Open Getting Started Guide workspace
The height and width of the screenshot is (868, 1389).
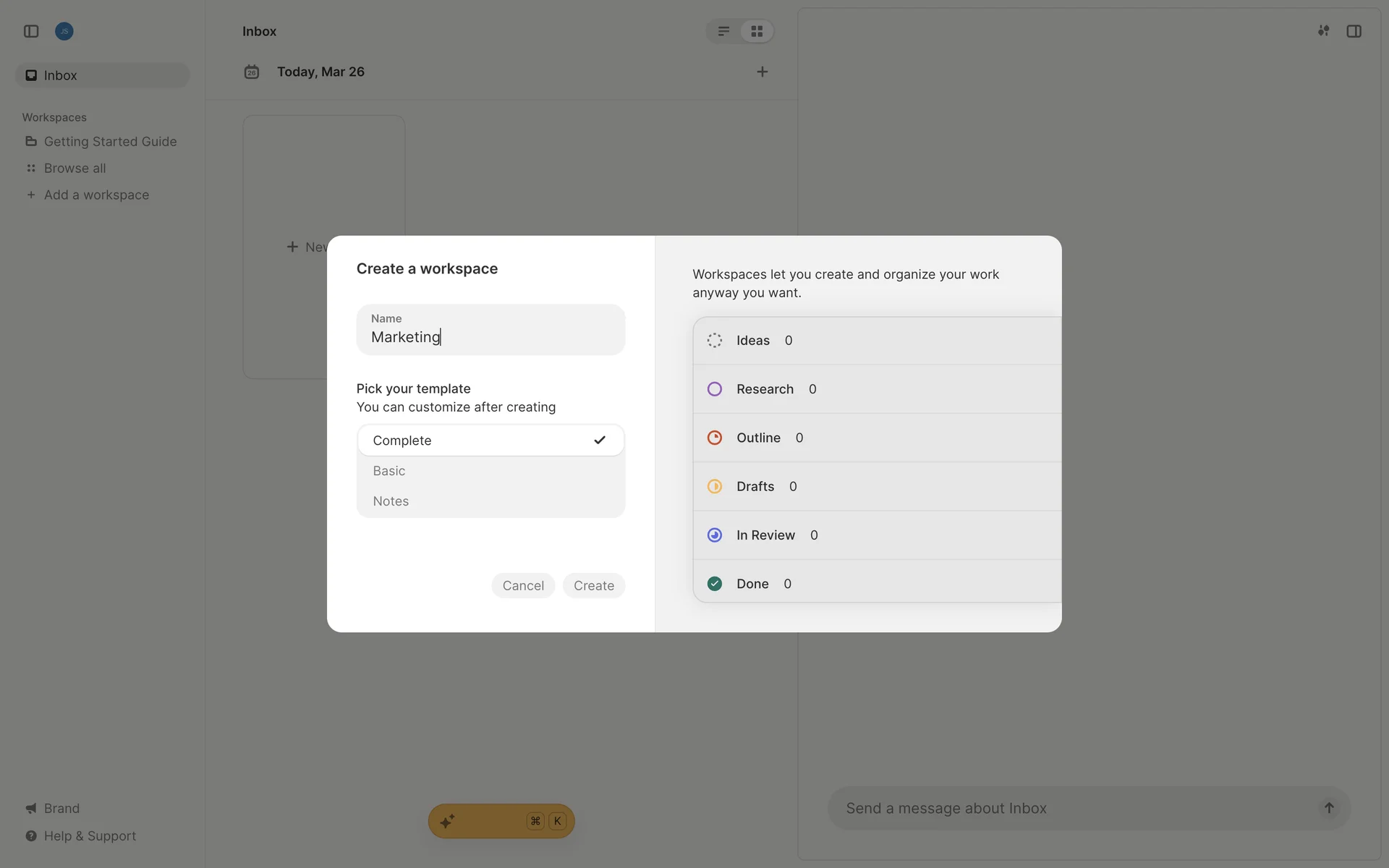pyautogui.click(x=110, y=142)
